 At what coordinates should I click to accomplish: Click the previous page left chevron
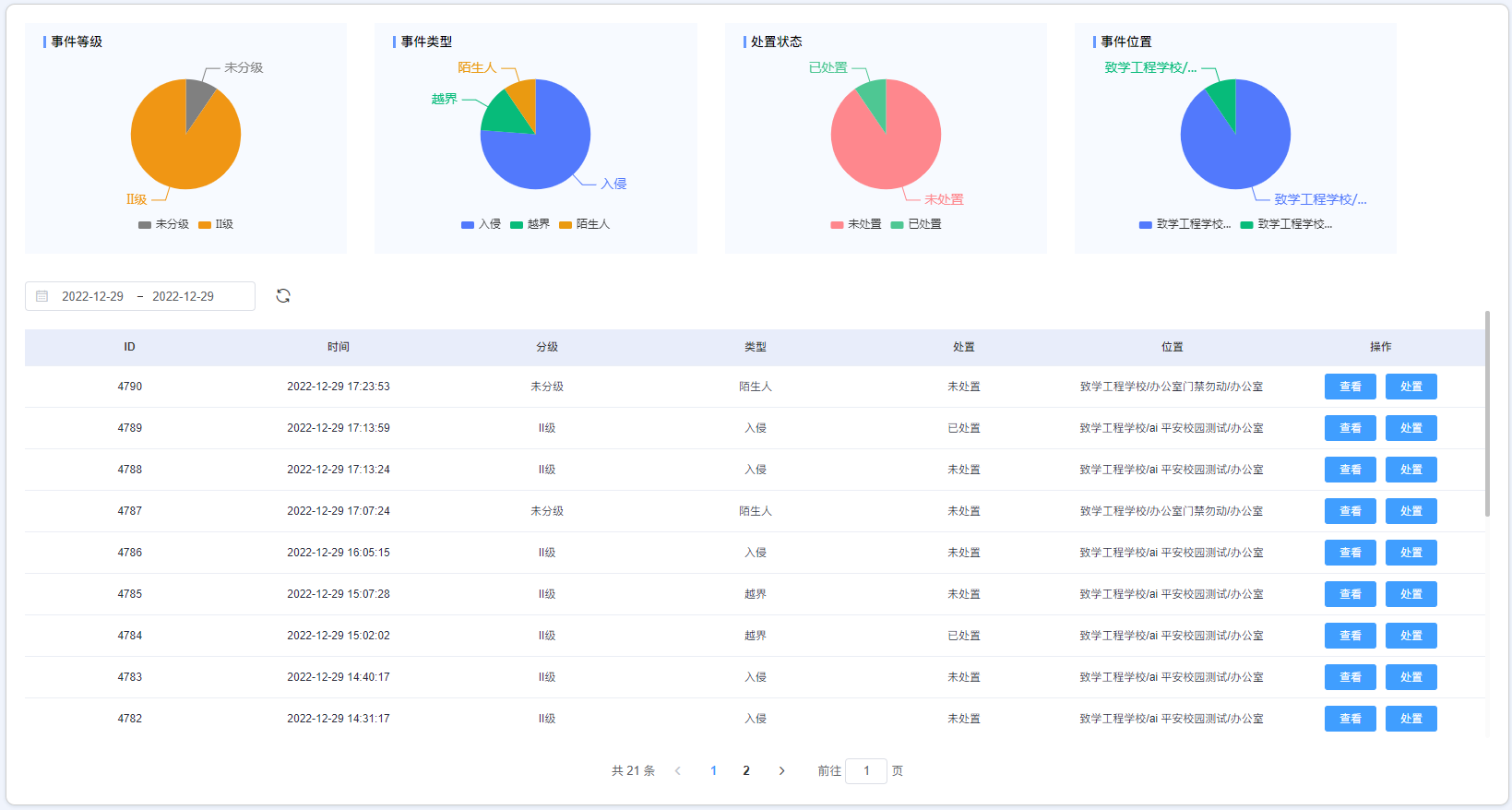click(x=678, y=771)
